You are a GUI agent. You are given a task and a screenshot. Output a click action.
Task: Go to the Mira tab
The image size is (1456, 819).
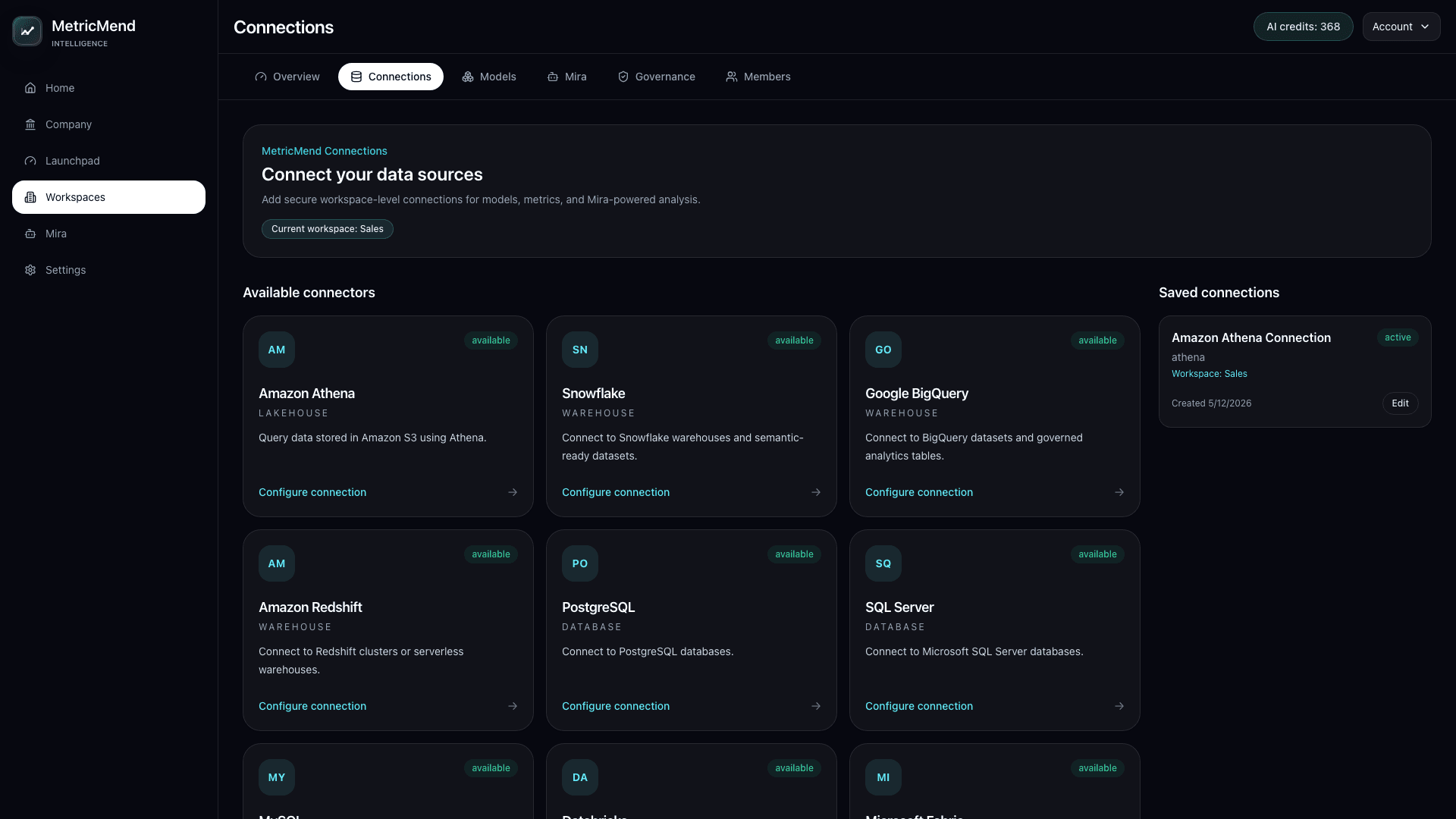click(567, 77)
